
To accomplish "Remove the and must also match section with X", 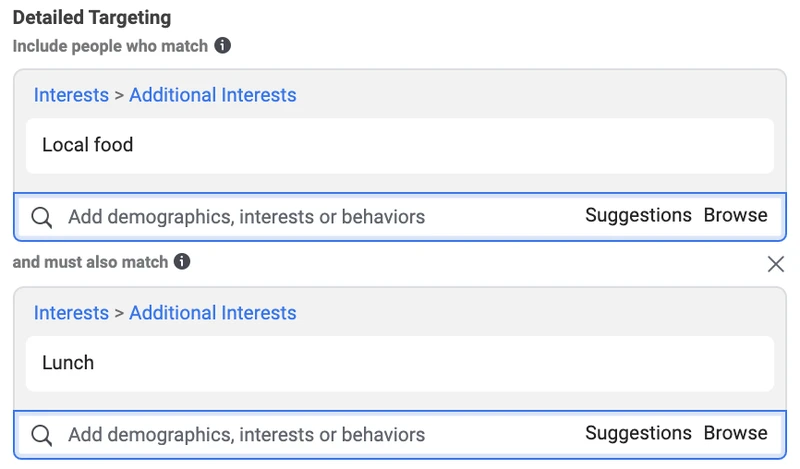I will [x=776, y=264].
